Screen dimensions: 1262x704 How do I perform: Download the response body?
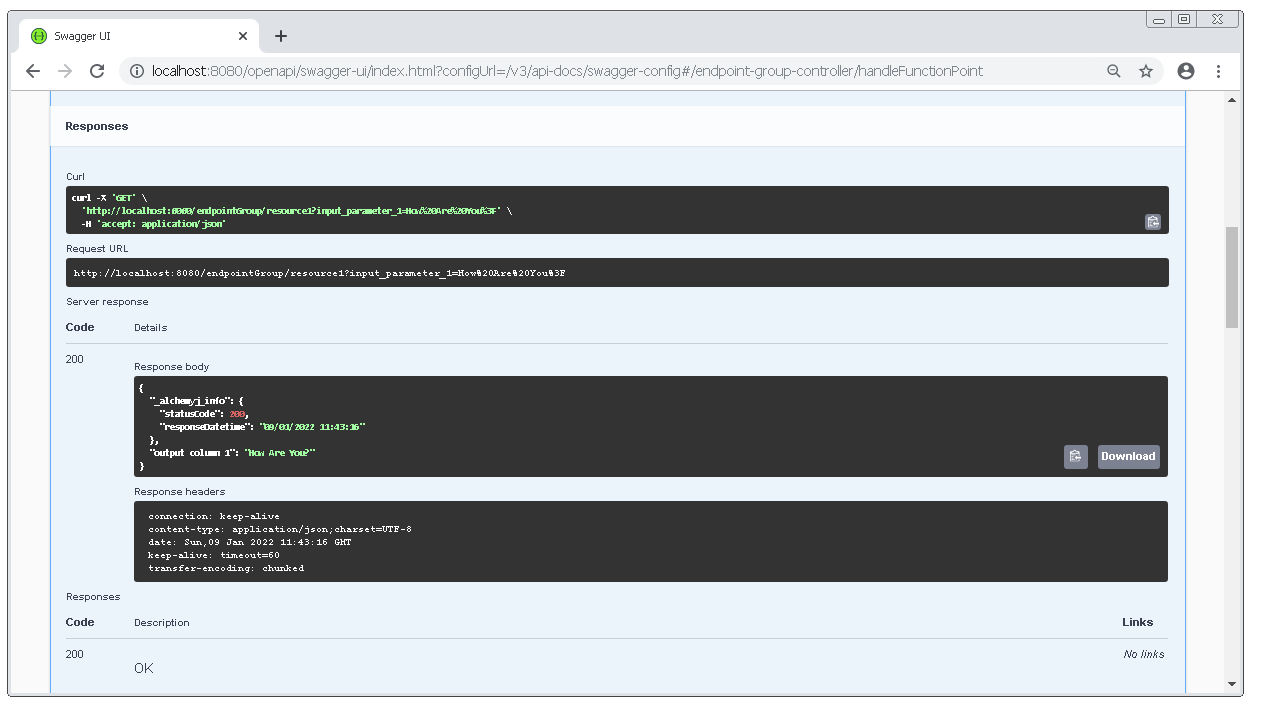tap(1128, 456)
